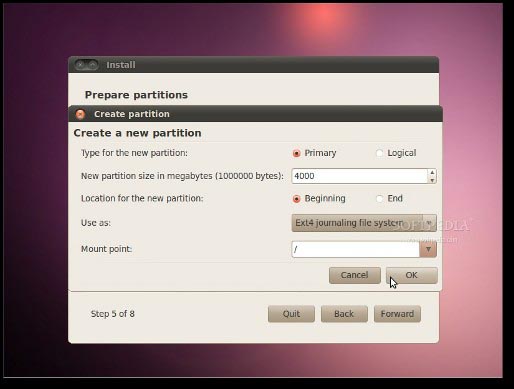
Task: Confirm the new partition with OK
Action: (x=412, y=275)
